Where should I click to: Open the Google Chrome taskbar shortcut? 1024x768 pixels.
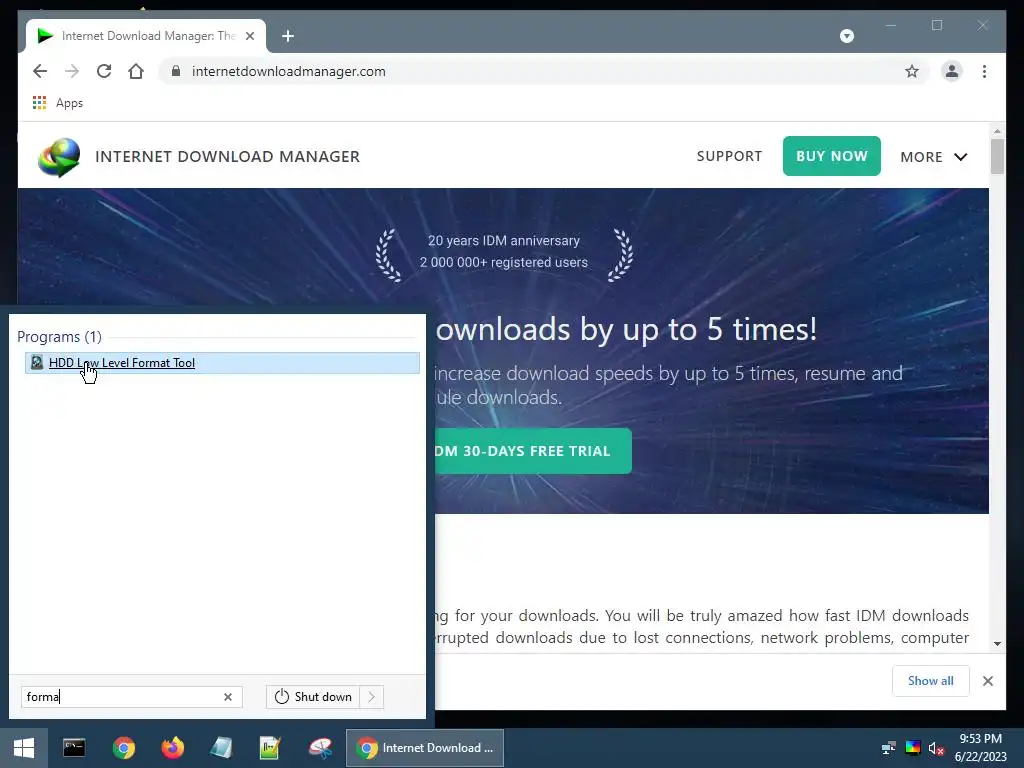123,748
